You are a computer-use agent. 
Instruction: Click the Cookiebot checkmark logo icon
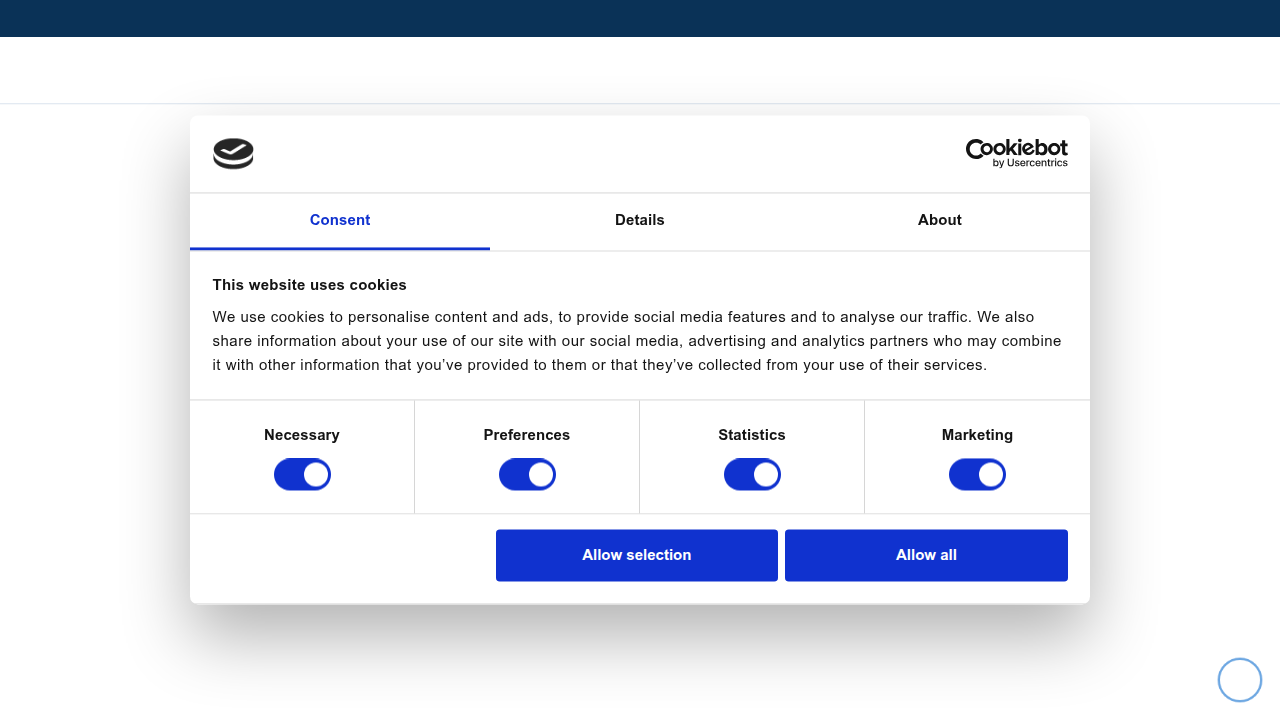pos(233,153)
